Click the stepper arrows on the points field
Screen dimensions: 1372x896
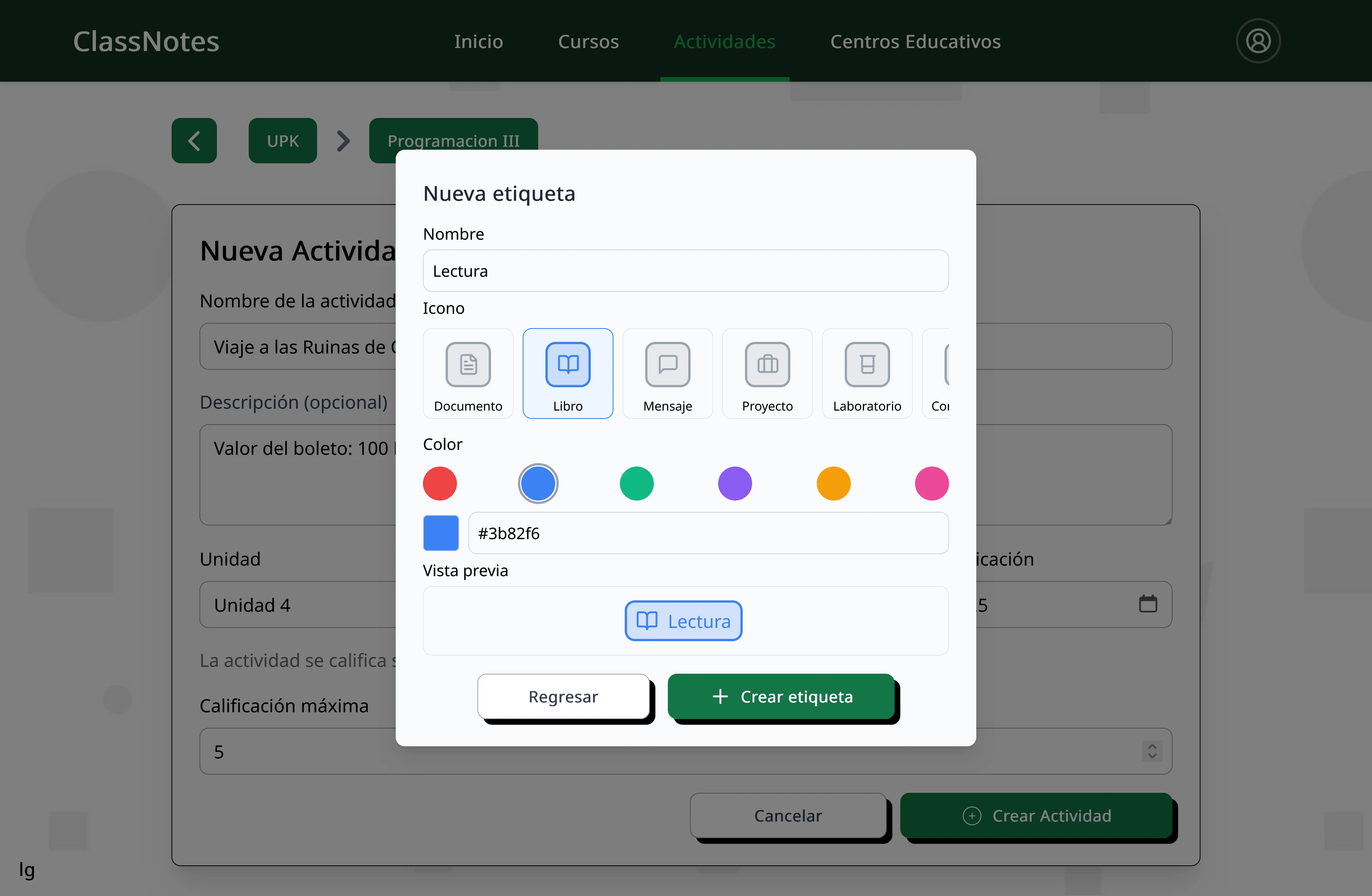[x=1152, y=751]
